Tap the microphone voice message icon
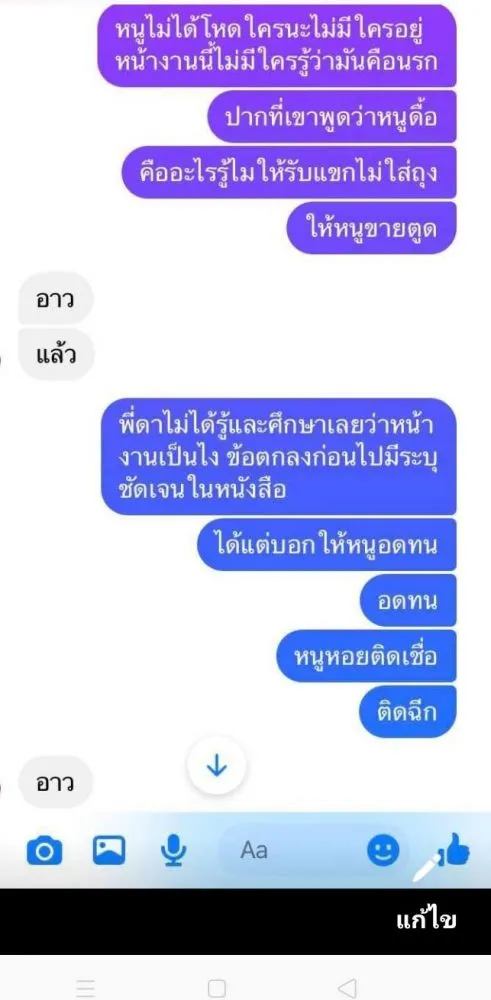This screenshot has height=1000, width=491. click(x=171, y=851)
